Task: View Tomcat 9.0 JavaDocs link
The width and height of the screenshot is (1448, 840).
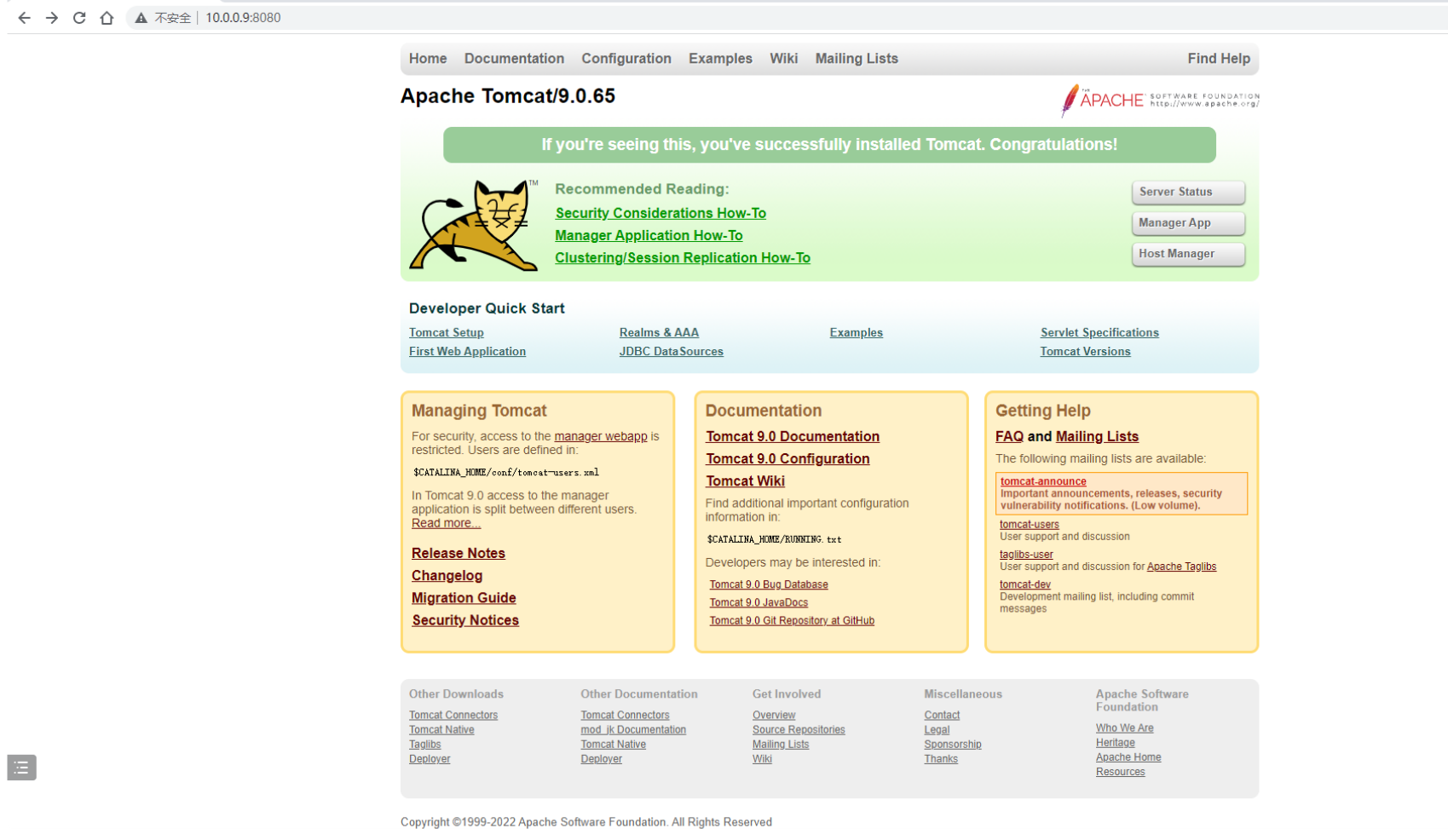Action: (x=759, y=602)
